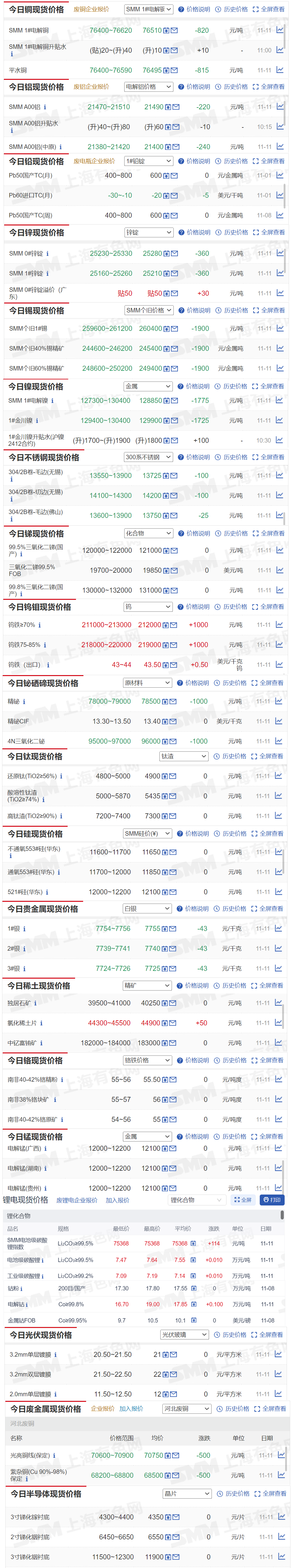Viewport: 292px width, 1568px height.
Task: Click the lithium table's vertical scrollbar
Action: coord(282,1216)
